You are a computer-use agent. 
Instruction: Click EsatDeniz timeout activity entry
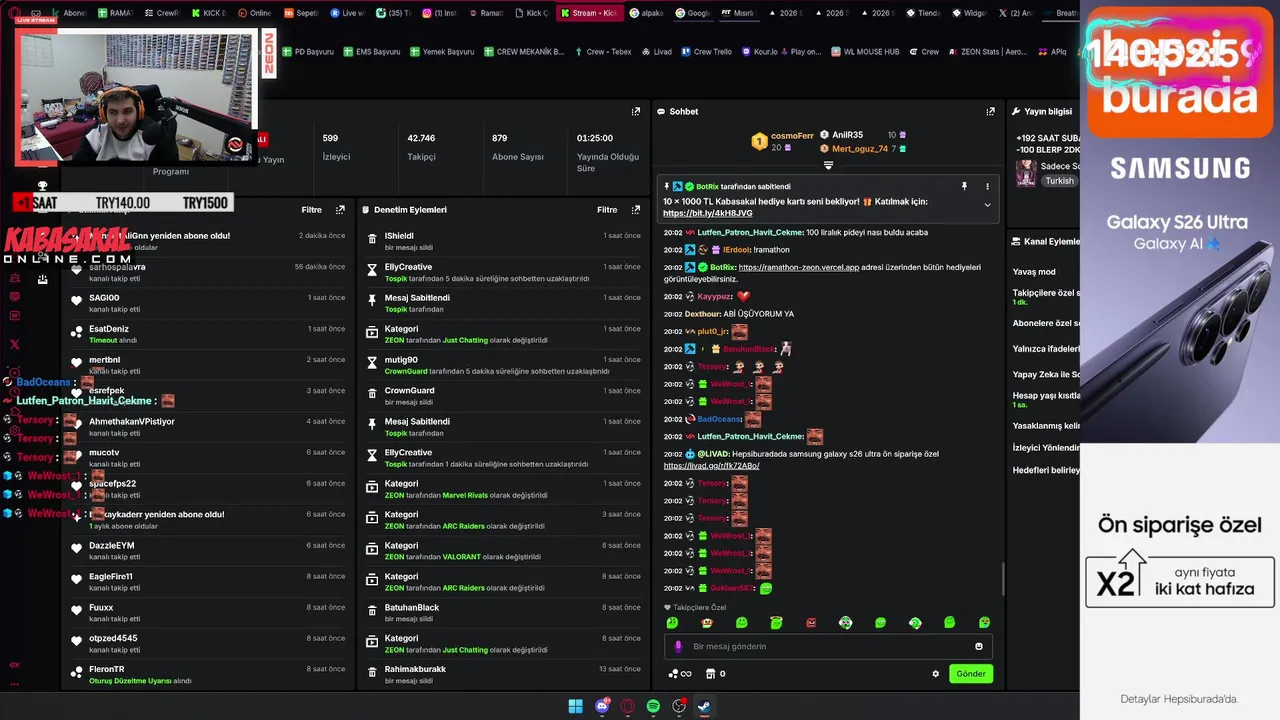208,334
